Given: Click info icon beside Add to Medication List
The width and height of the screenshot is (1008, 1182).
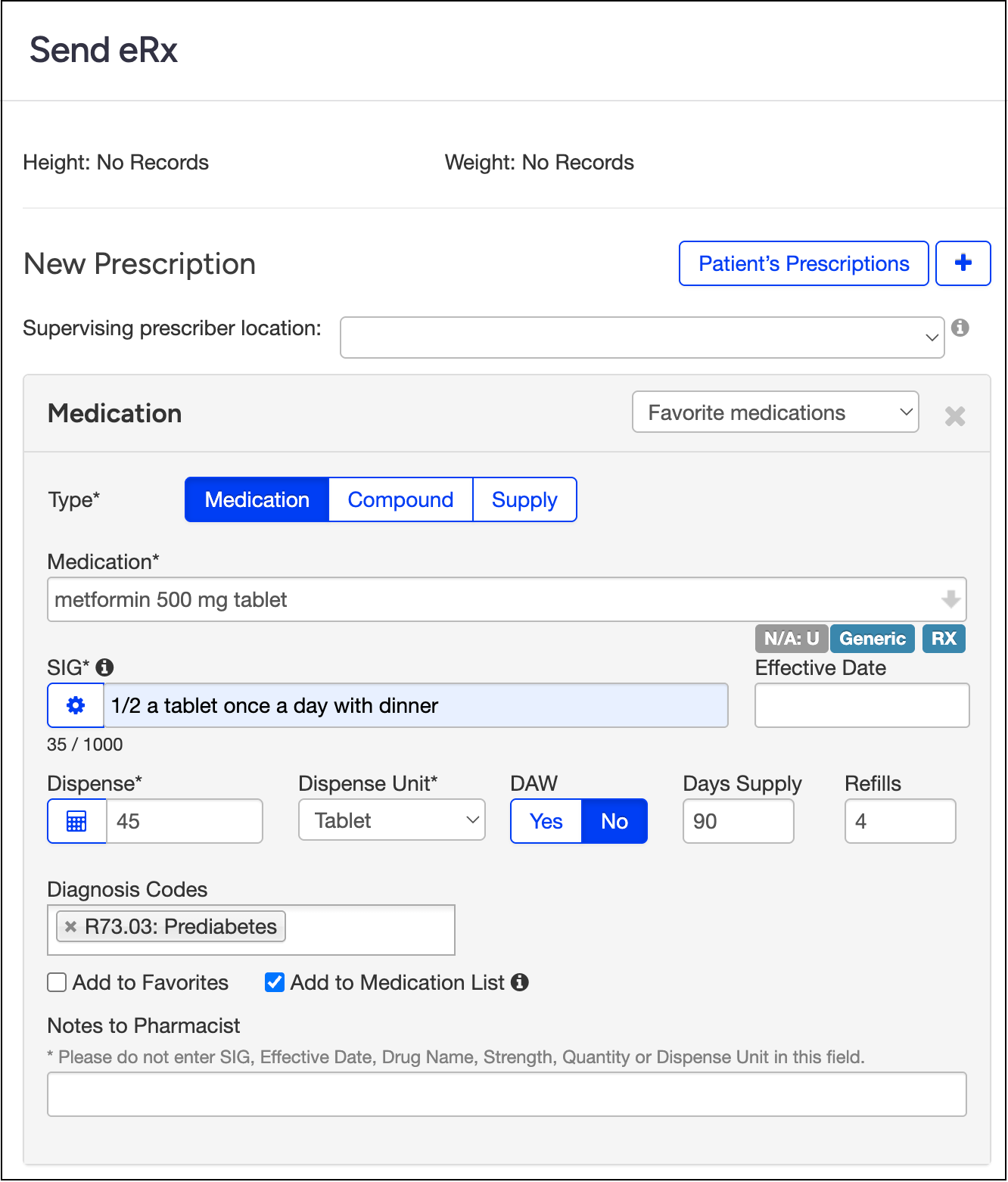Looking at the screenshot, I should 520,982.
